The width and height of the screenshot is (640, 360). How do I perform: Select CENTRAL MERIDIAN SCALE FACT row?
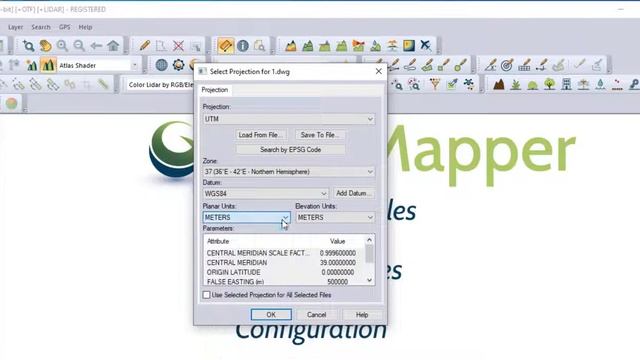pyautogui.click(x=281, y=253)
